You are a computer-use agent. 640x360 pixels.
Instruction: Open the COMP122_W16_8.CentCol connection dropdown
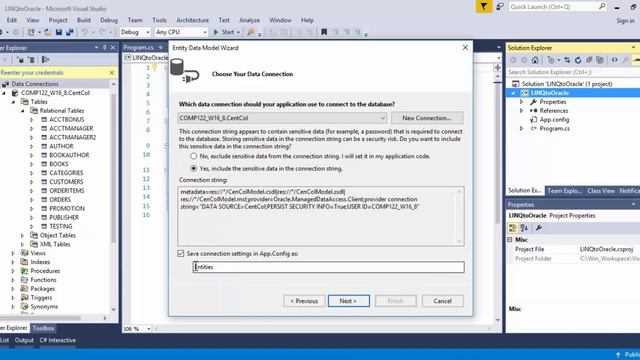[382, 118]
